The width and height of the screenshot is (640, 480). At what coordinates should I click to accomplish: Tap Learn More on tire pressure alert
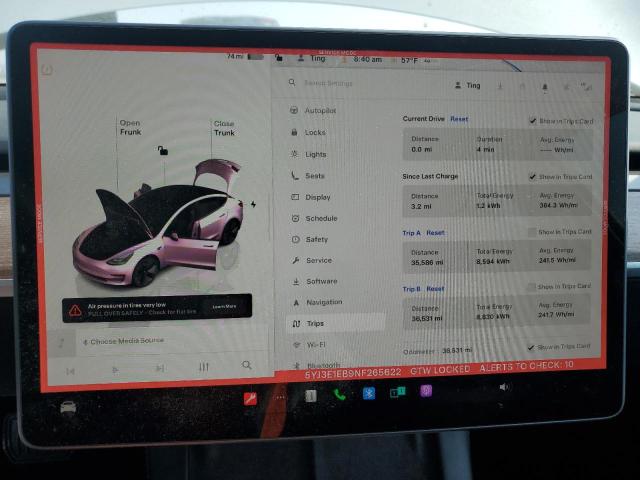point(224,306)
